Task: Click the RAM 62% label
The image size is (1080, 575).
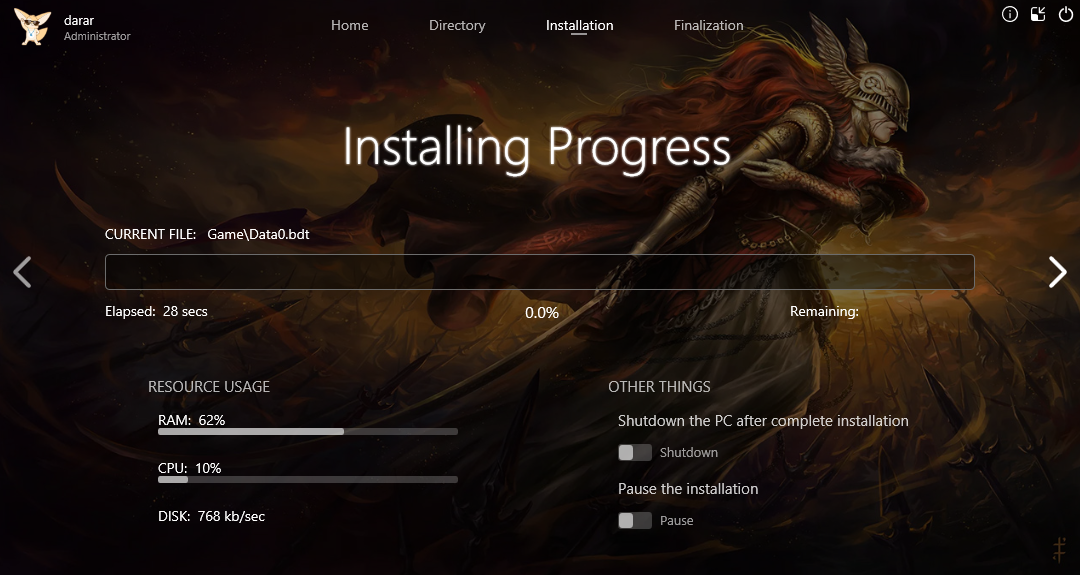Action: tap(191, 420)
